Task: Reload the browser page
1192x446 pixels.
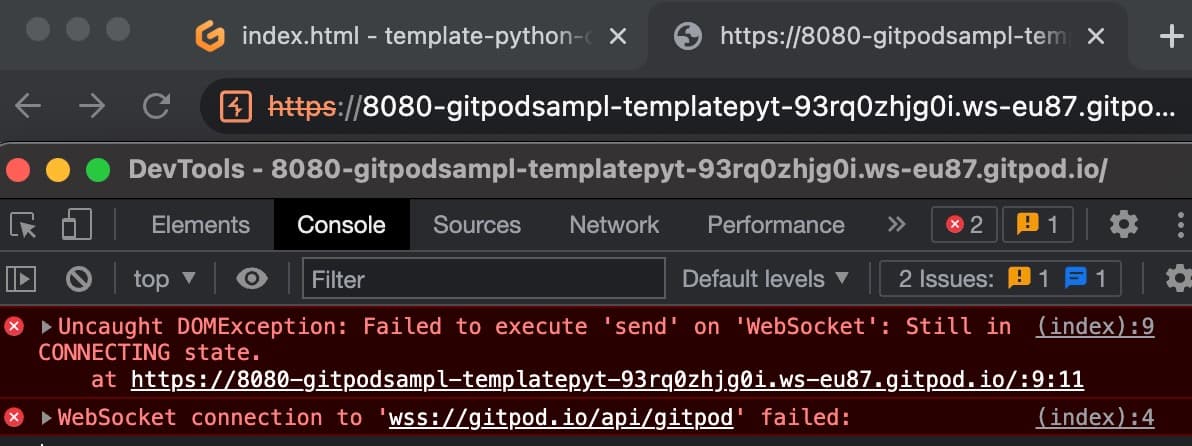Action: 157,107
